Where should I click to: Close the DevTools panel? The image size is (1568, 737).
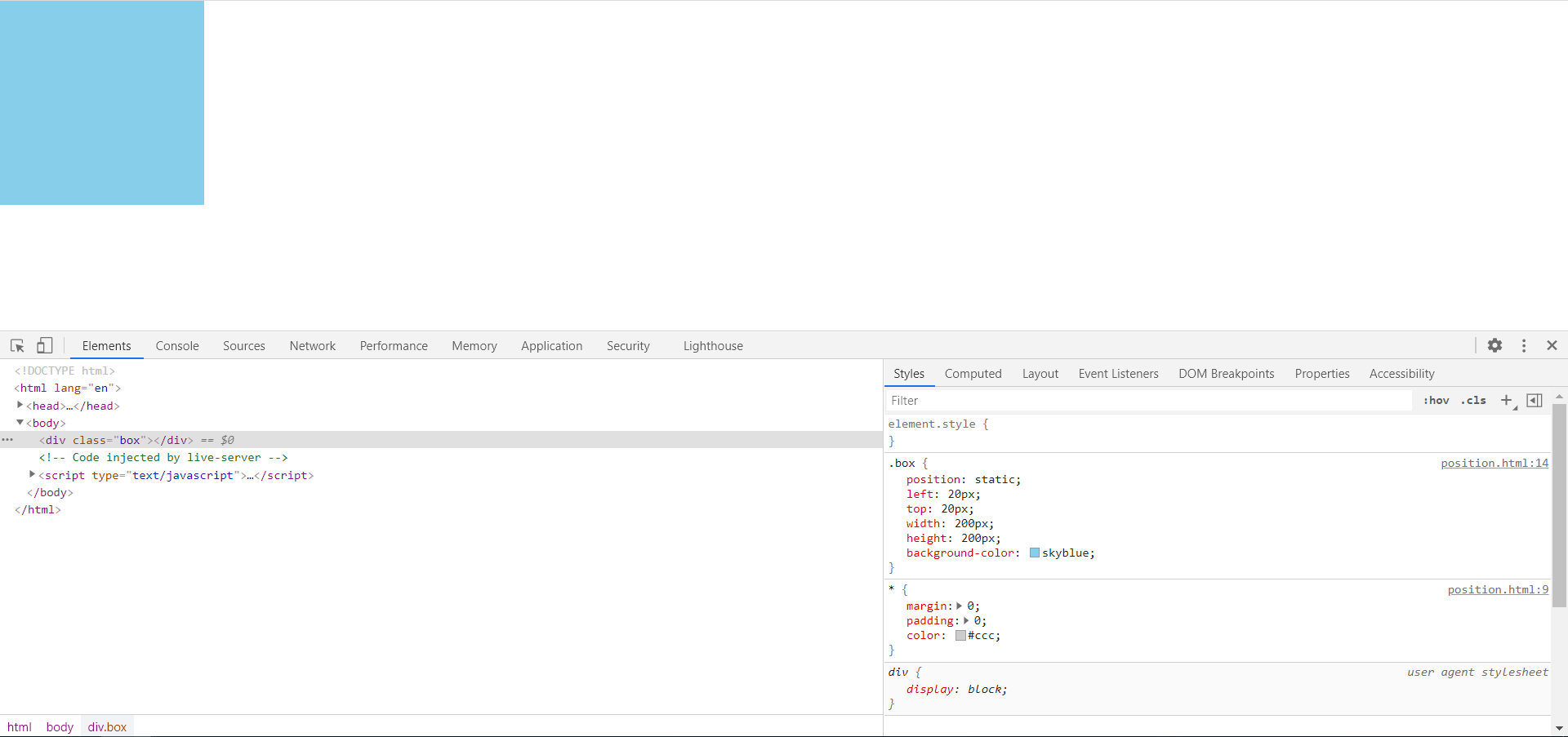tap(1552, 345)
